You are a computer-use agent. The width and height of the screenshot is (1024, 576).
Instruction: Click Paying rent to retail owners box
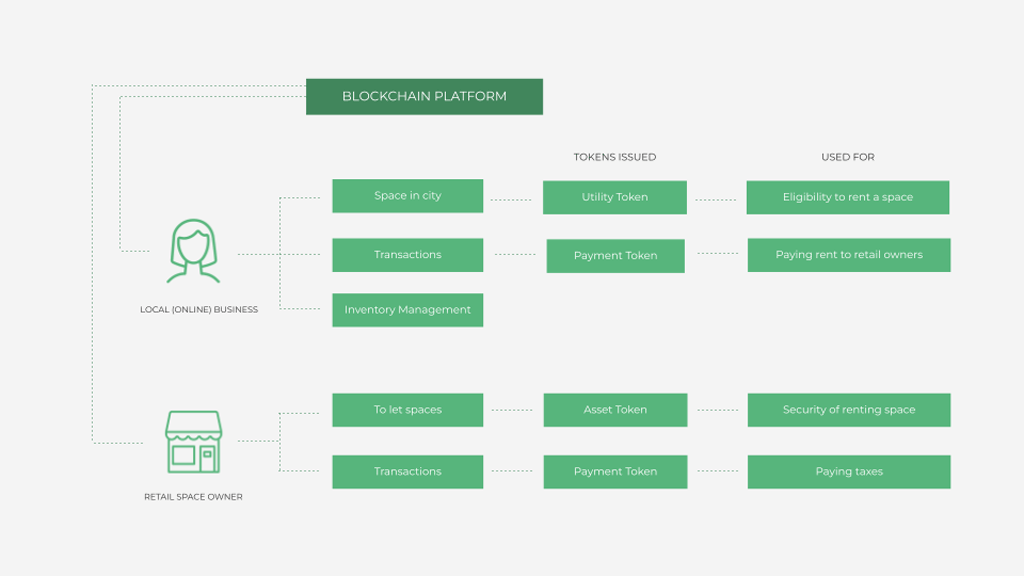[x=848, y=255]
